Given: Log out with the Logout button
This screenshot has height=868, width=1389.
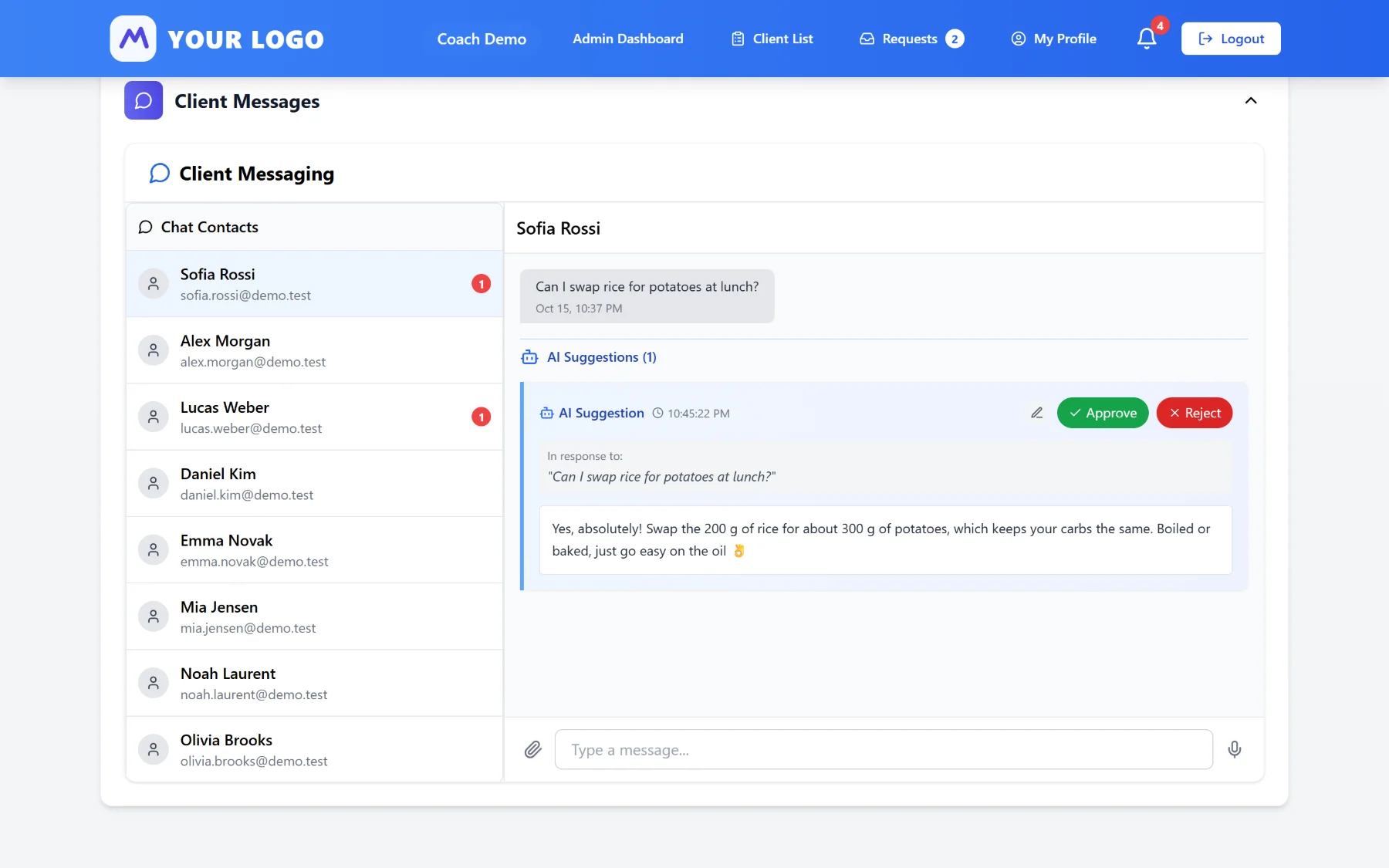Looking at the screenshot, I should pyautogui.click(x=1231, y=39).
